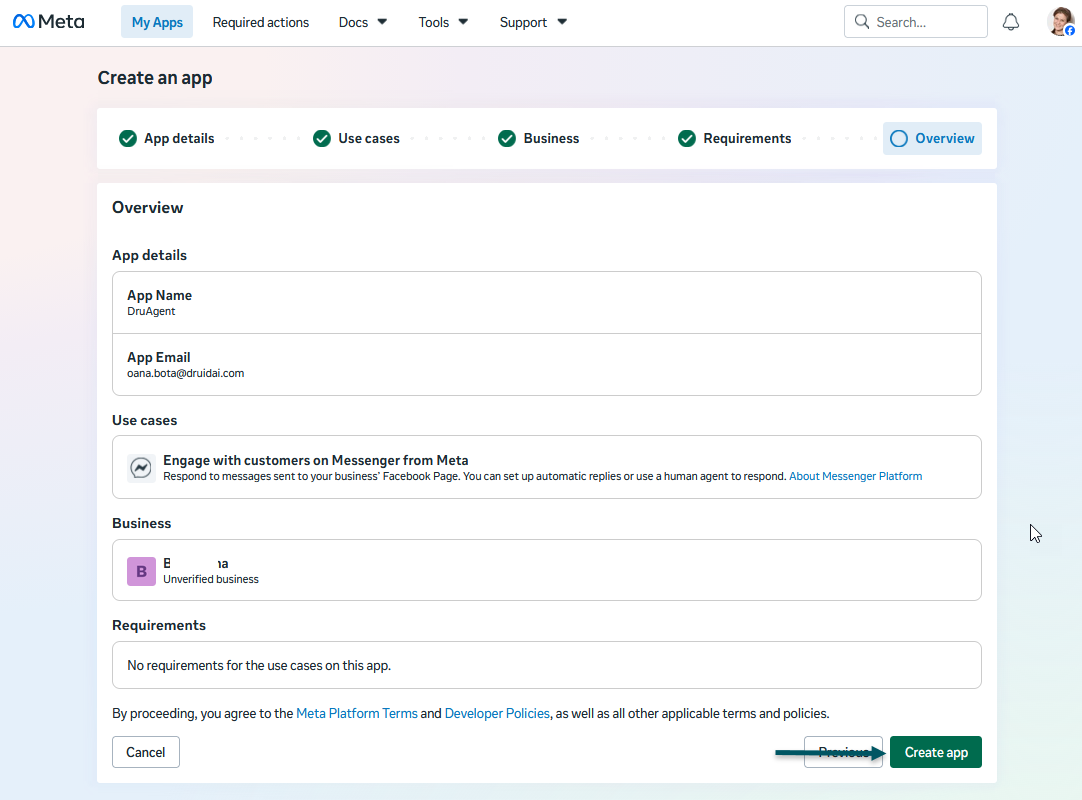Click the Previous button
The image size is (1082, 800).
[x=843, y=752]
